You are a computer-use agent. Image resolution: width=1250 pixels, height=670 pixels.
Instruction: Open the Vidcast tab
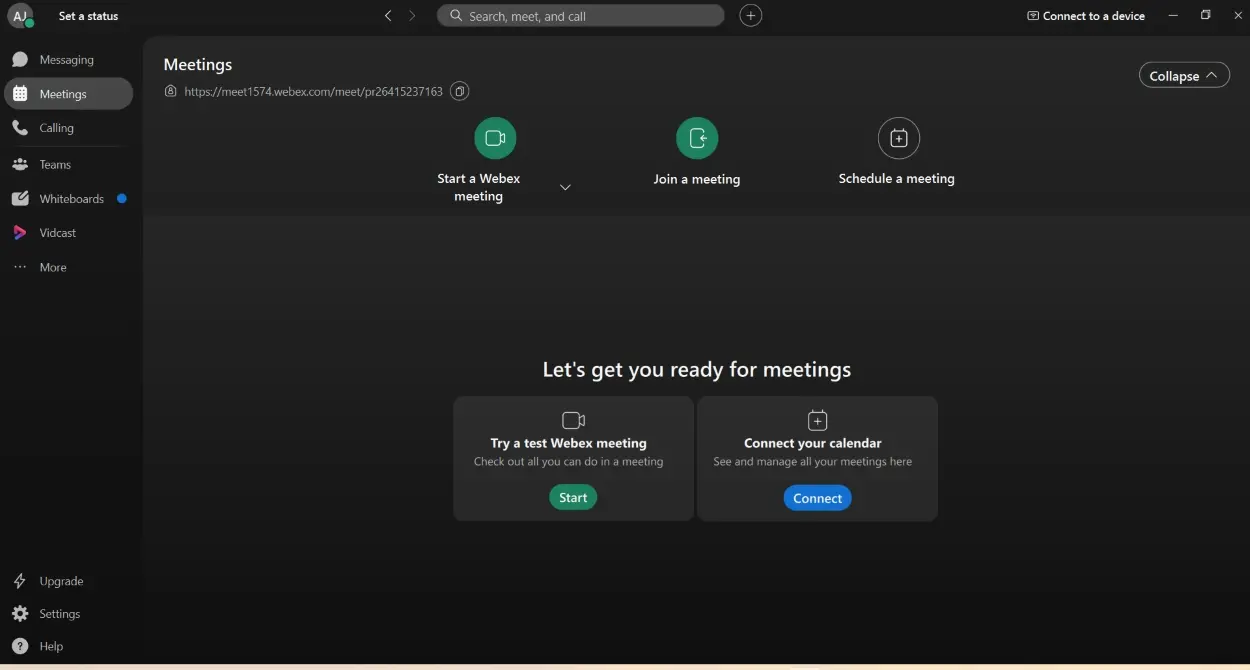[68, 233]
